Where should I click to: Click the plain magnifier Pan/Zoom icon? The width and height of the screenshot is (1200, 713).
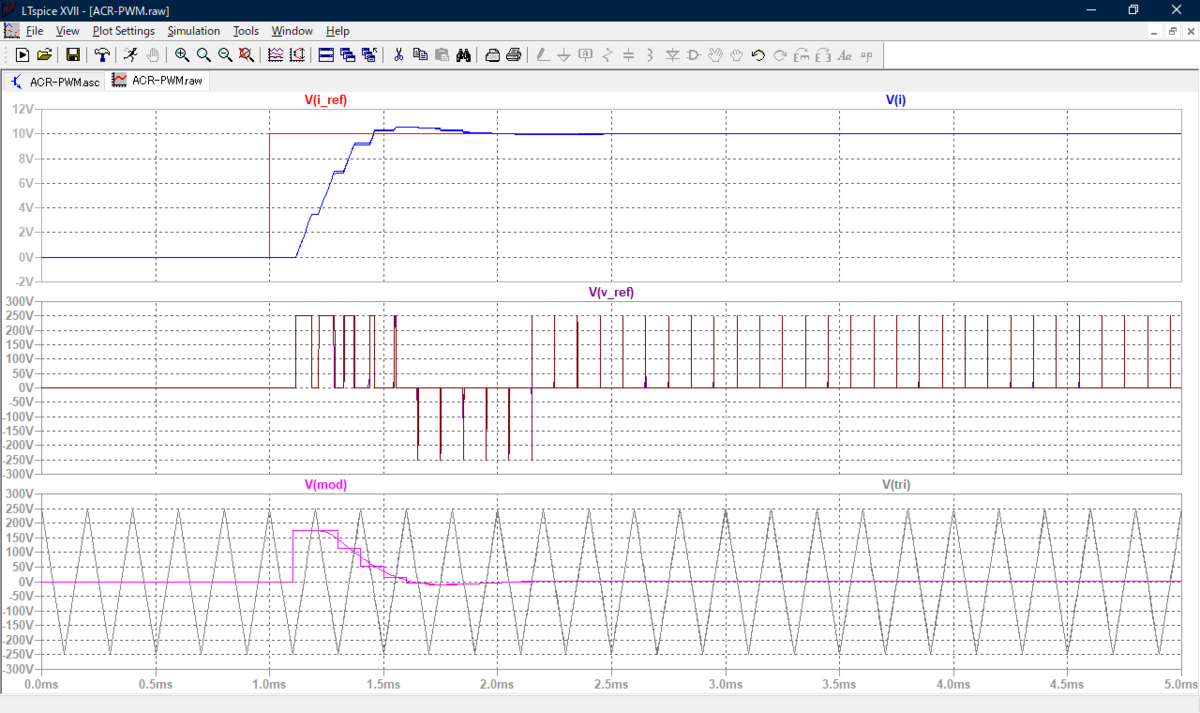204,55
